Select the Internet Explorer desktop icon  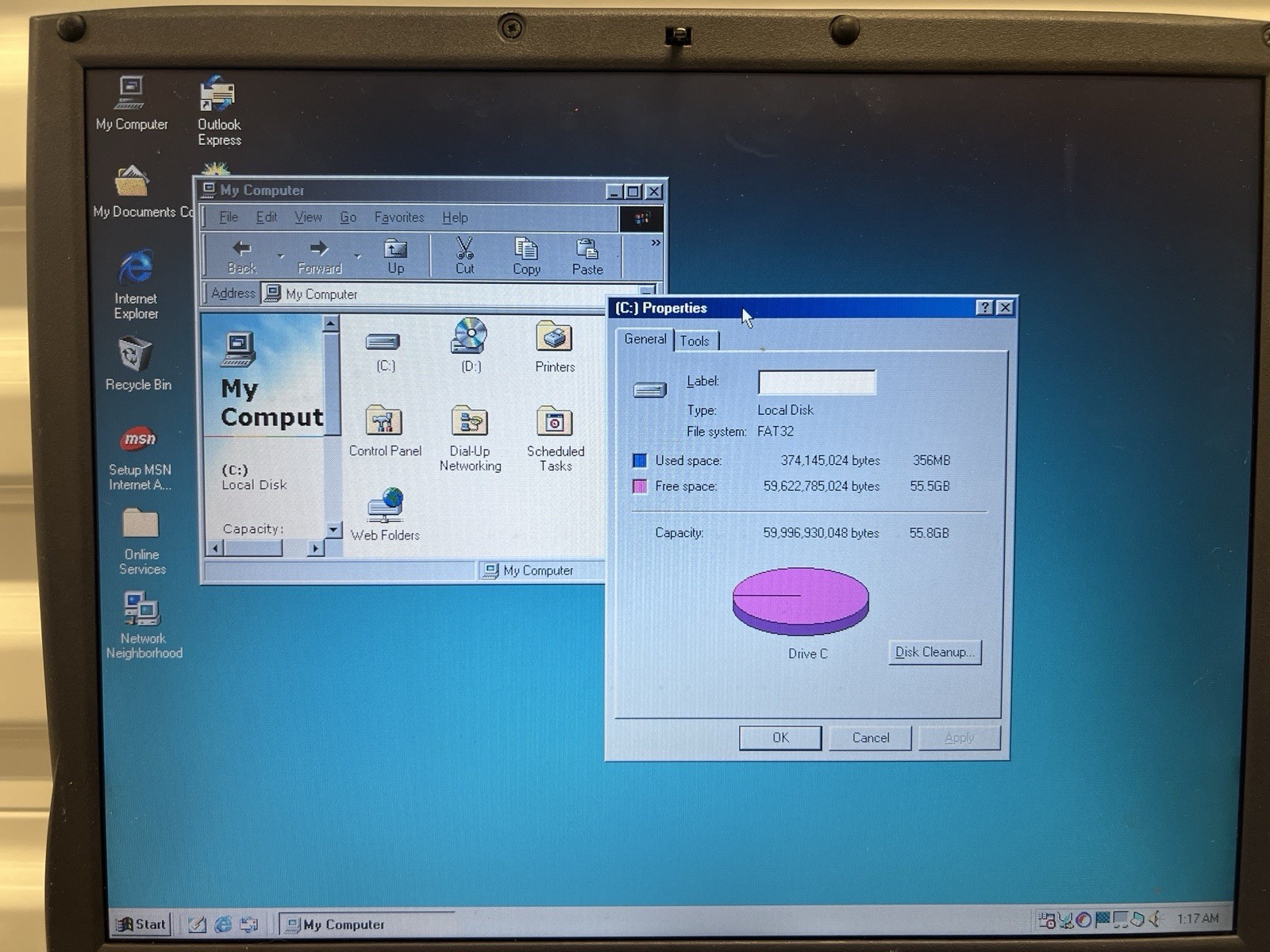(x=136, y=283)
